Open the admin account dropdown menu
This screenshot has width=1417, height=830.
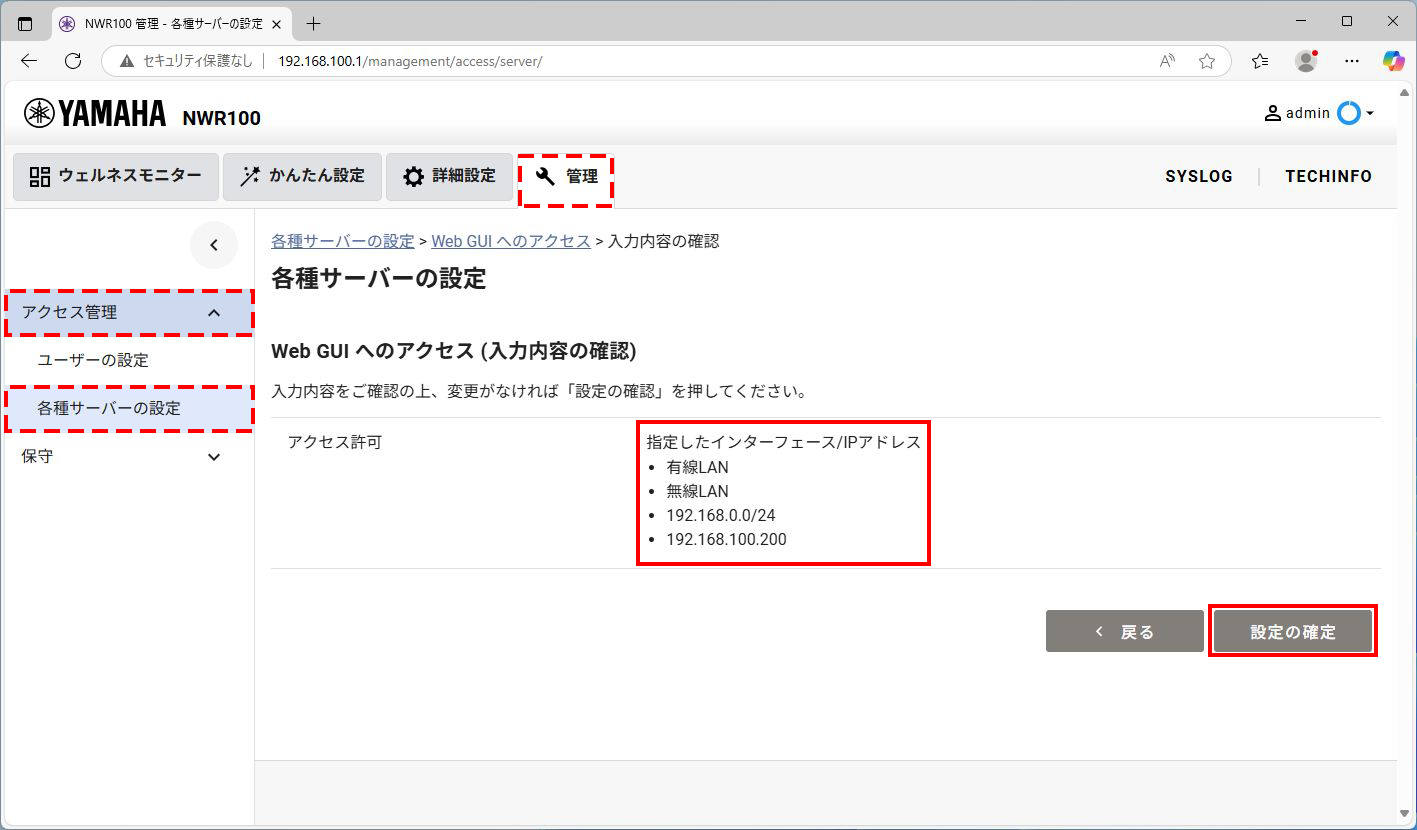click(1370, 112)
